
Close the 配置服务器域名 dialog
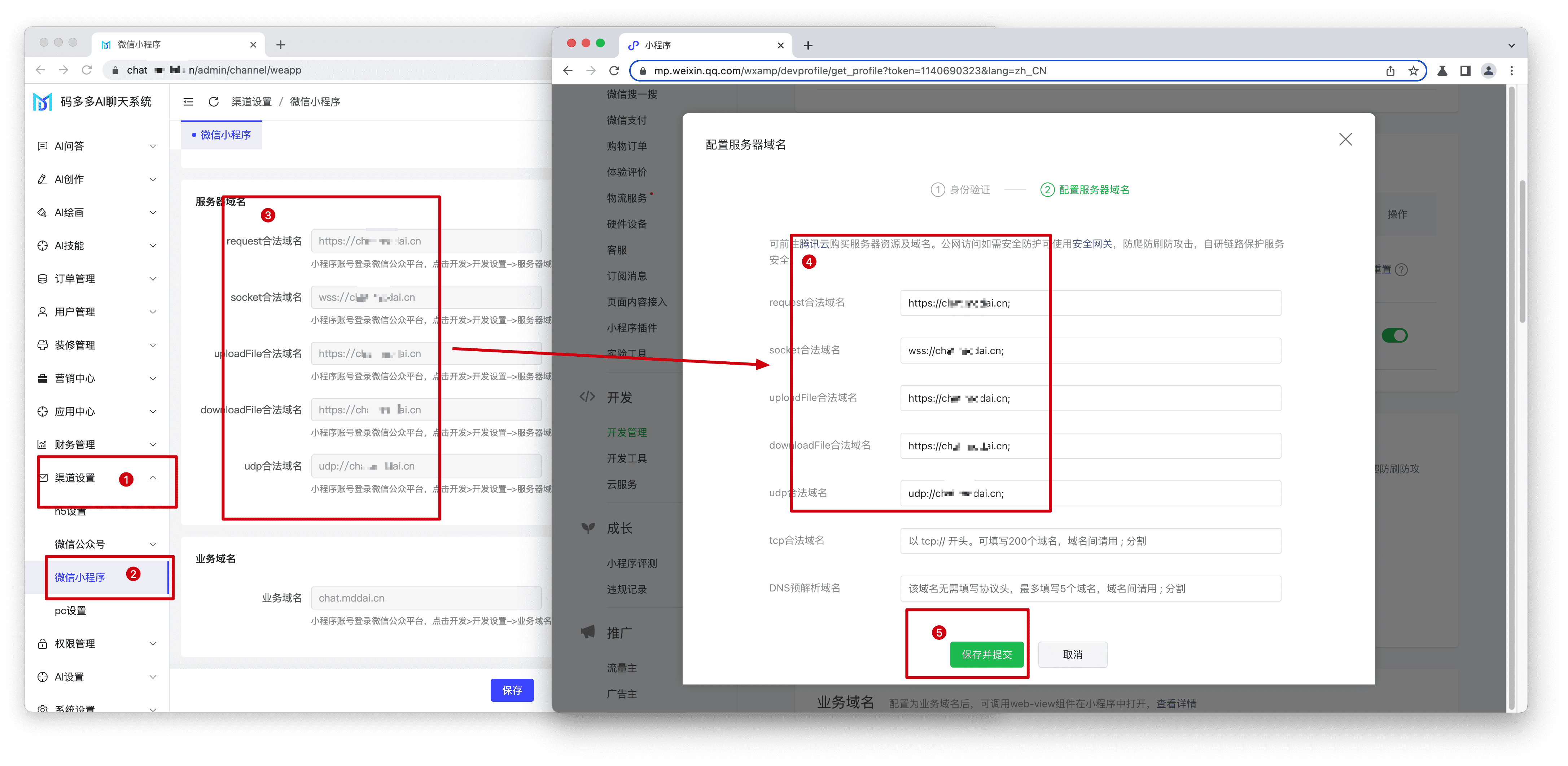(1345, 139)
